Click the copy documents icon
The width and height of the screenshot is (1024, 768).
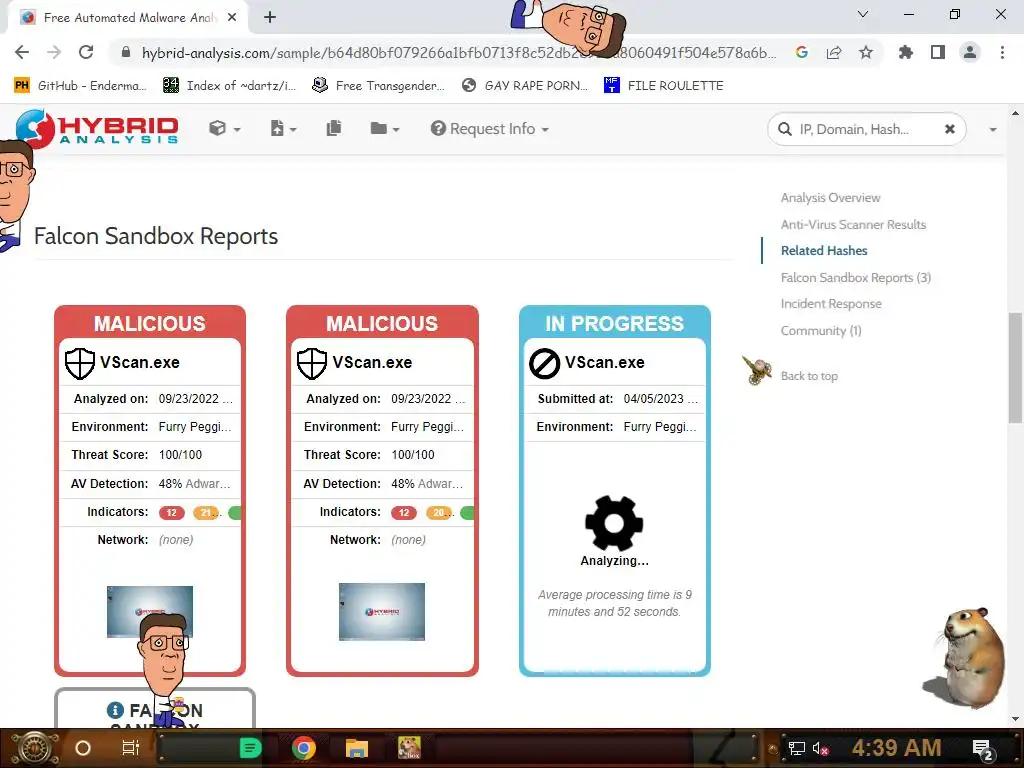coord(334,129)
